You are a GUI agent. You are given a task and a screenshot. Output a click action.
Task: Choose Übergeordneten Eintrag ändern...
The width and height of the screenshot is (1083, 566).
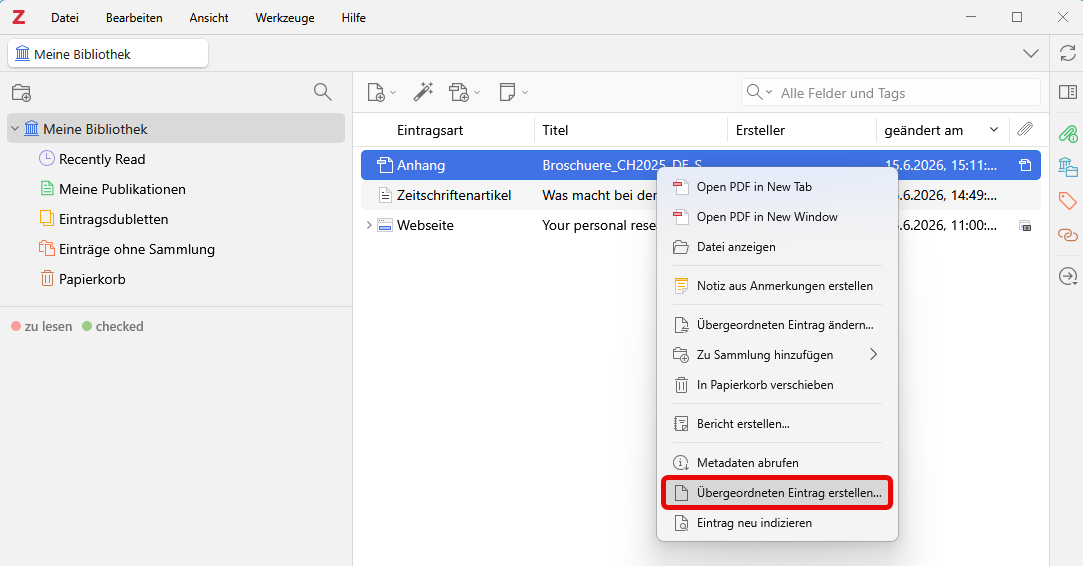point(778,324)
